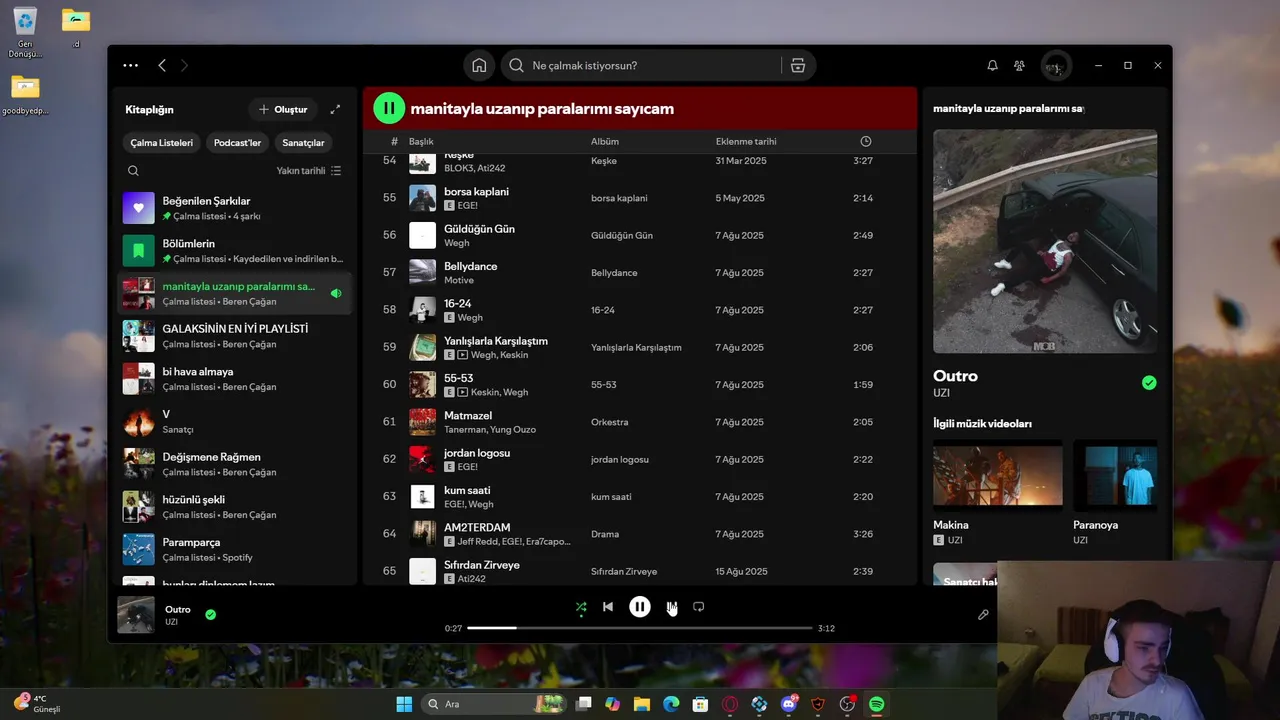The height and width of the screenshot is (720, 1280).
Task: Search within the library
Action: point(133,171)
